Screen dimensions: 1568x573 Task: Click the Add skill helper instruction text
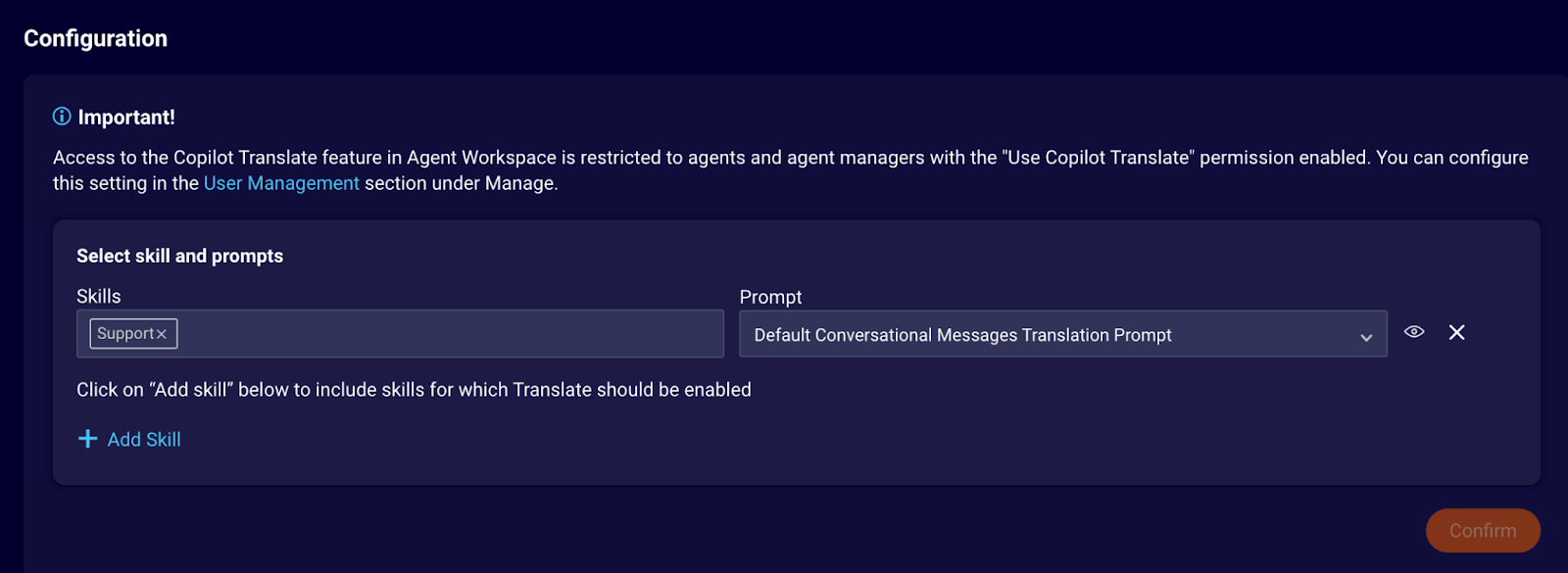[414, 390]
